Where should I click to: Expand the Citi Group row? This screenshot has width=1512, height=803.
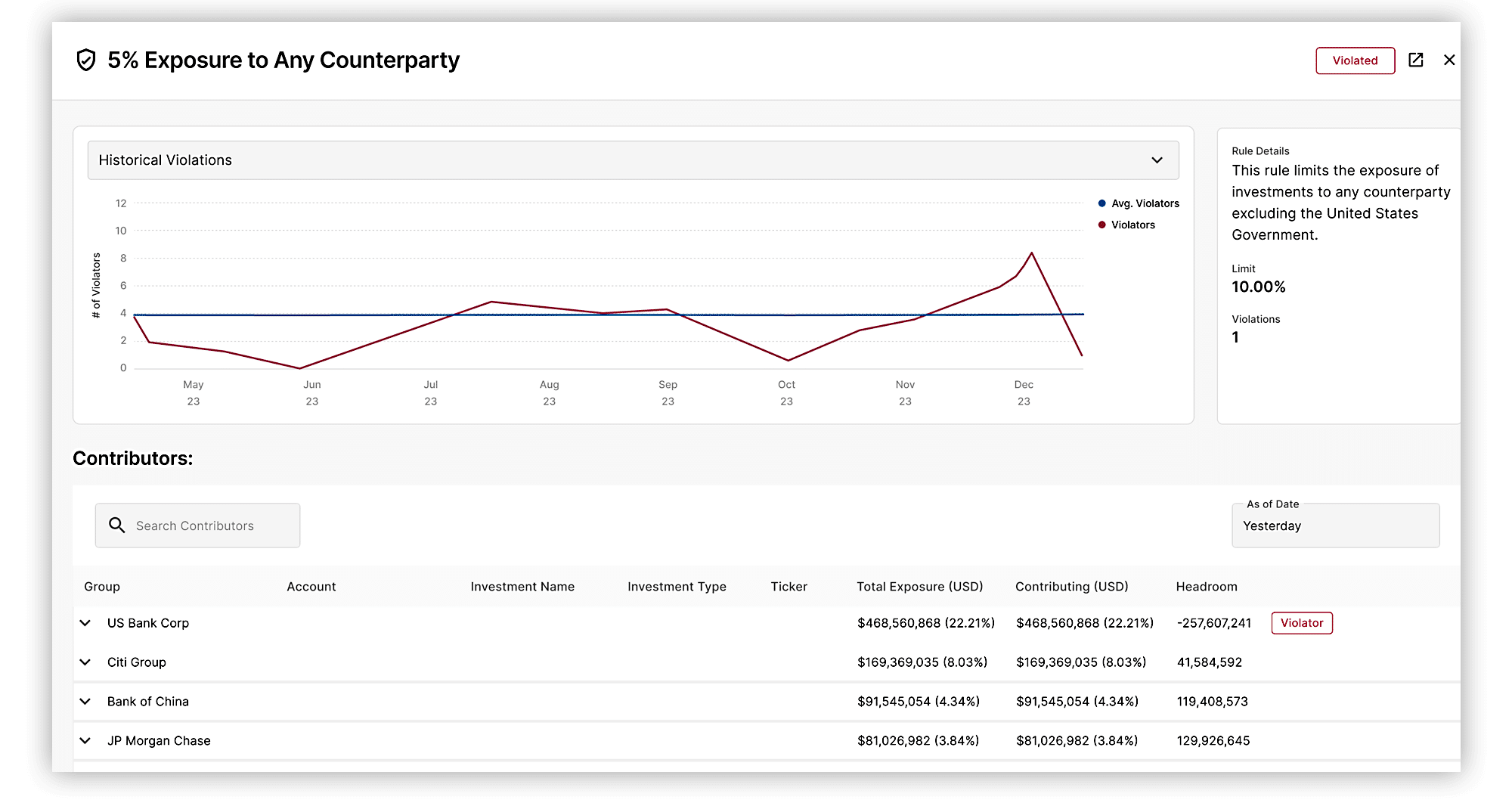85,662
